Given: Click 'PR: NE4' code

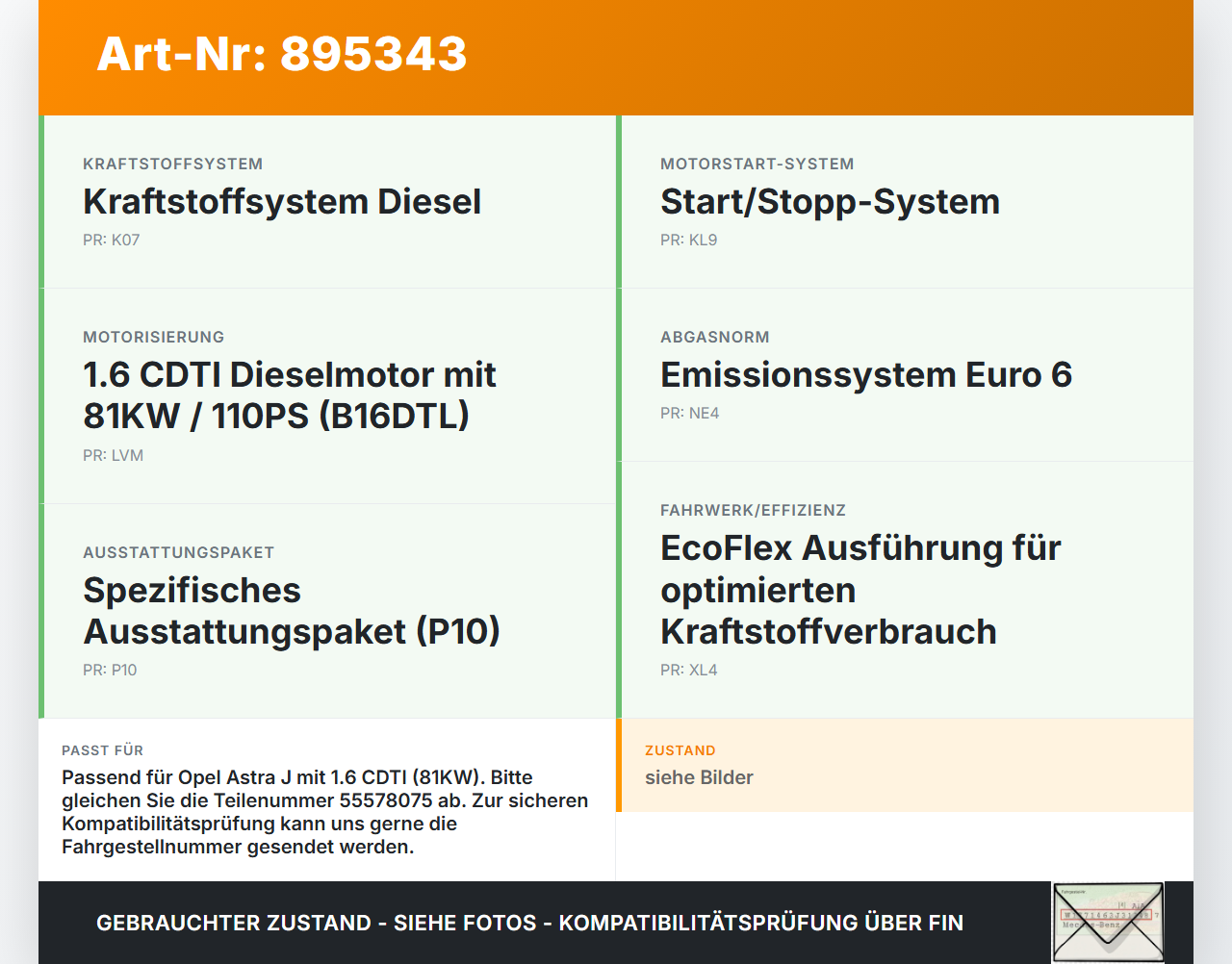Looking at the screenshot, I should pyautogui.click(x=690, y=414).
